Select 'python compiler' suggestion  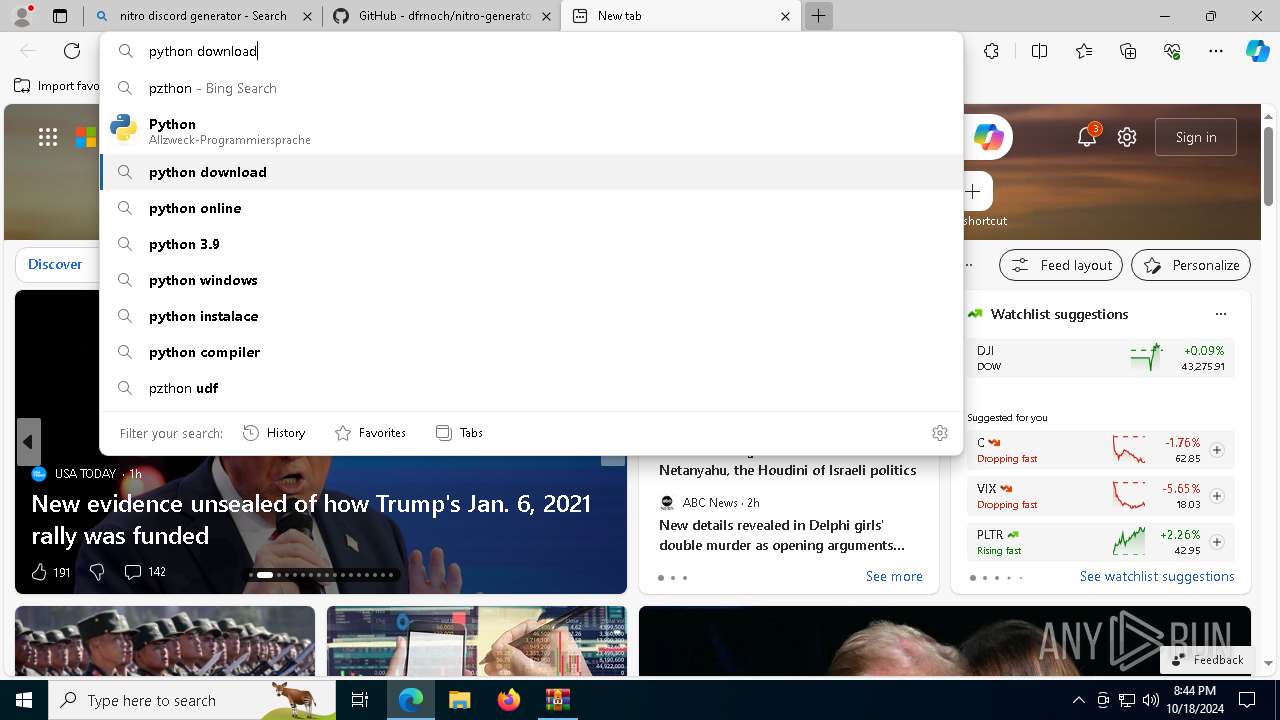coord(531,352)
